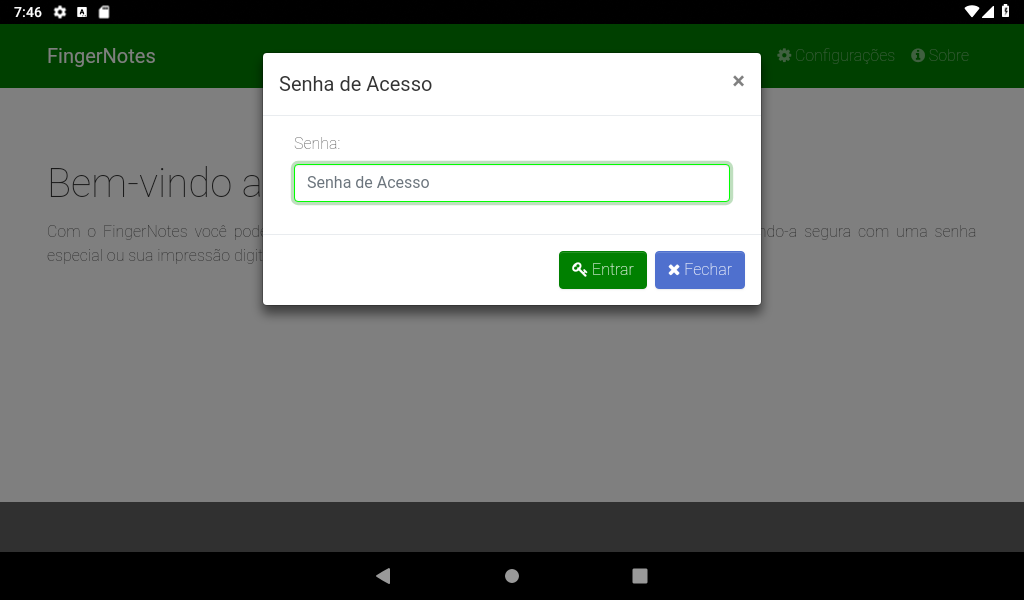
Task: Tap the Android home circle button
Action: (512, 575)
